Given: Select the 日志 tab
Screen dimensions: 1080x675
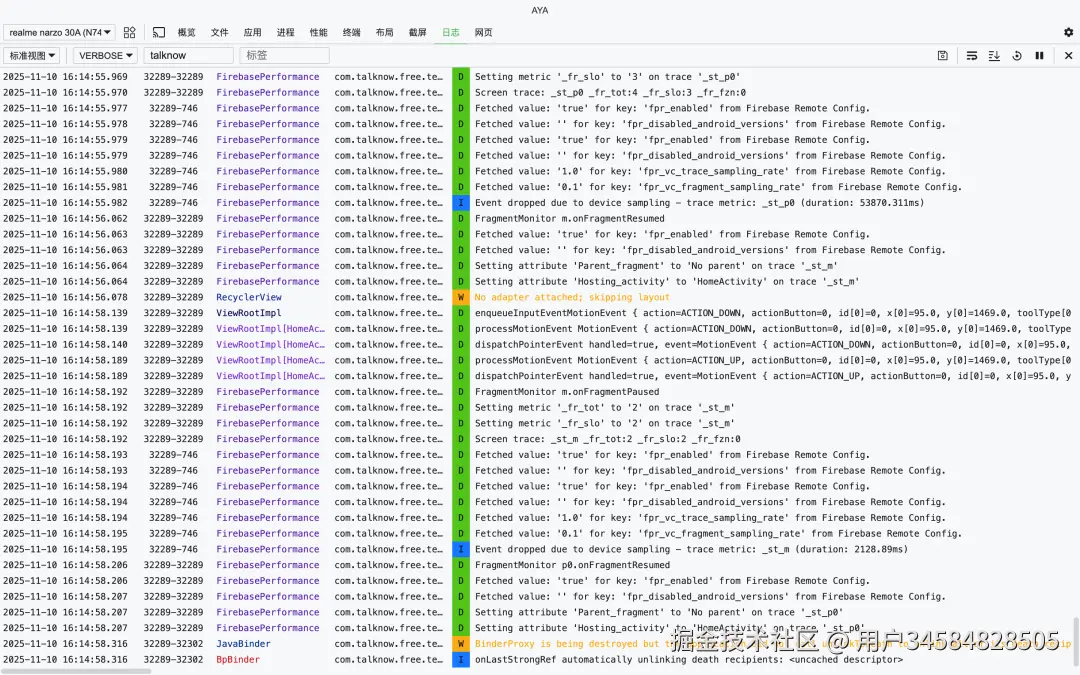Looking at the screenshot, I should [451, 32].
